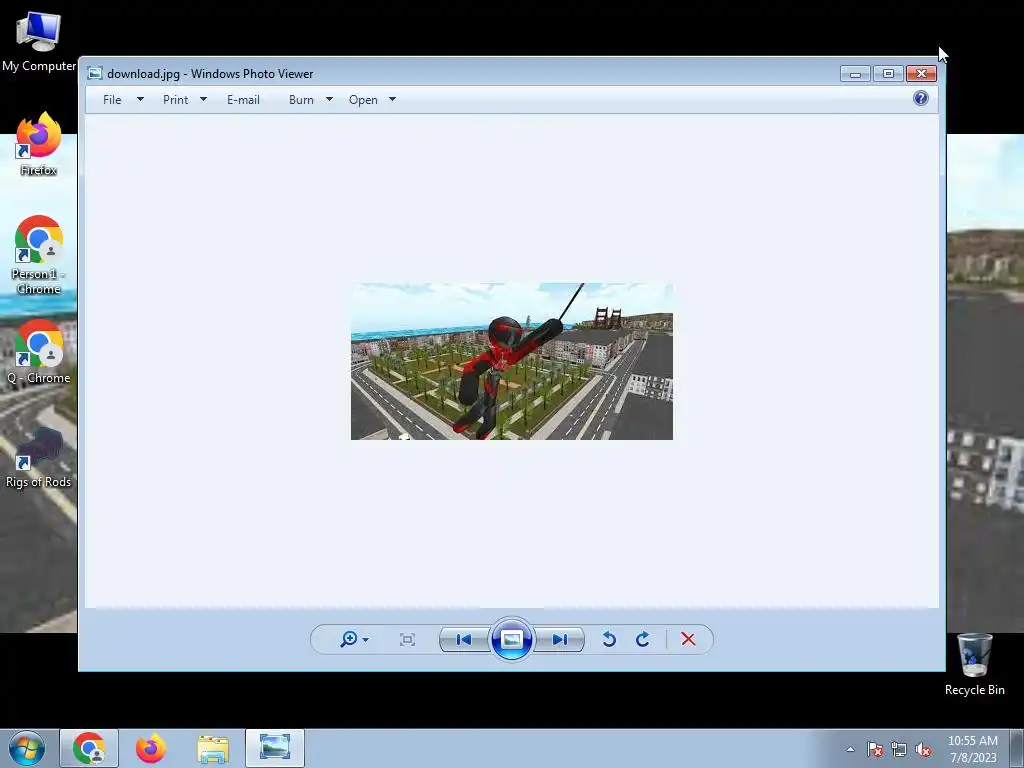Open the Burn menu
The height and width of the screenshot is (768, 1024).
click(301, 100)
